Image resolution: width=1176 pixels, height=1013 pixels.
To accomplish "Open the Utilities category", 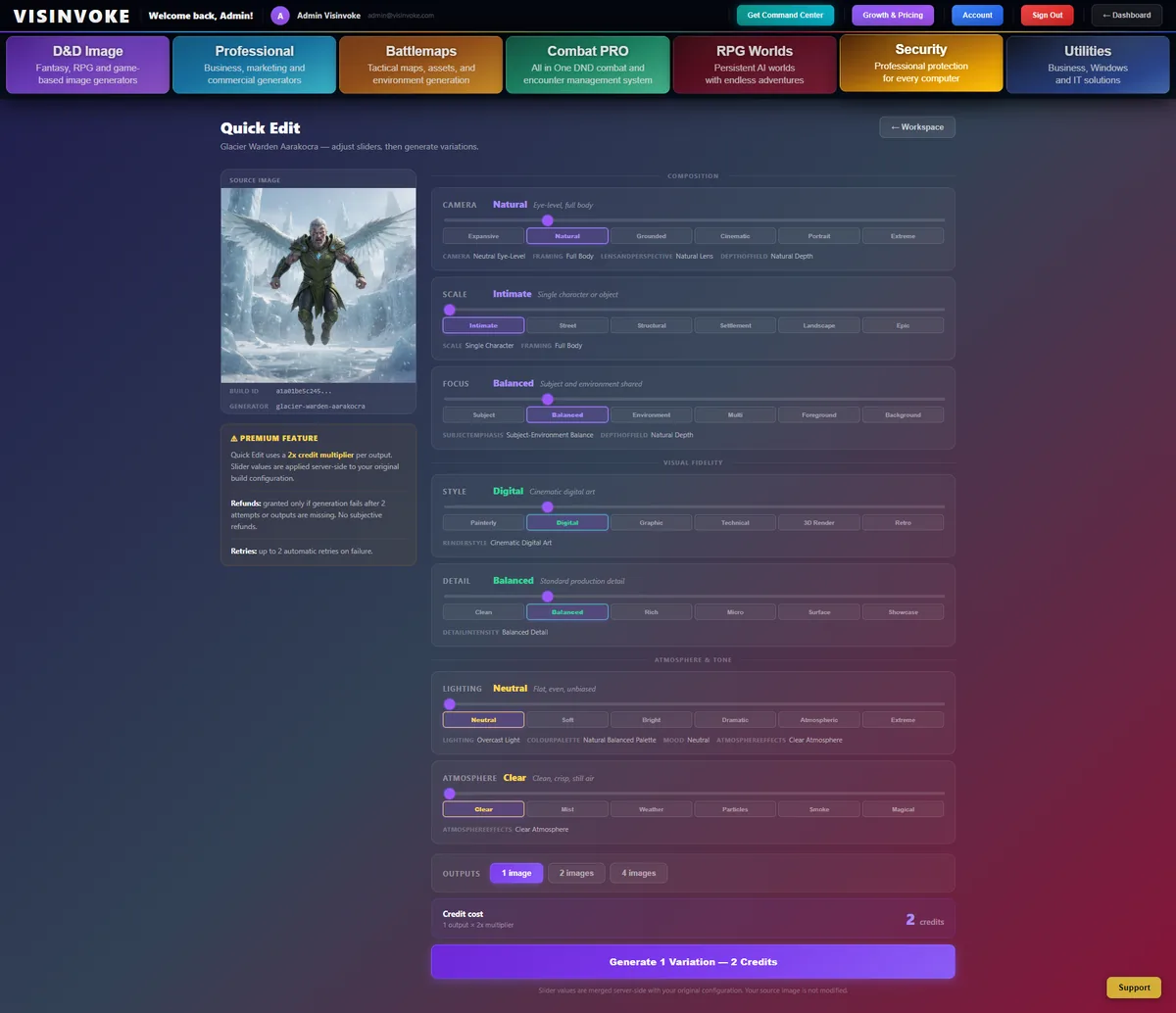I will pos(1088,65).
